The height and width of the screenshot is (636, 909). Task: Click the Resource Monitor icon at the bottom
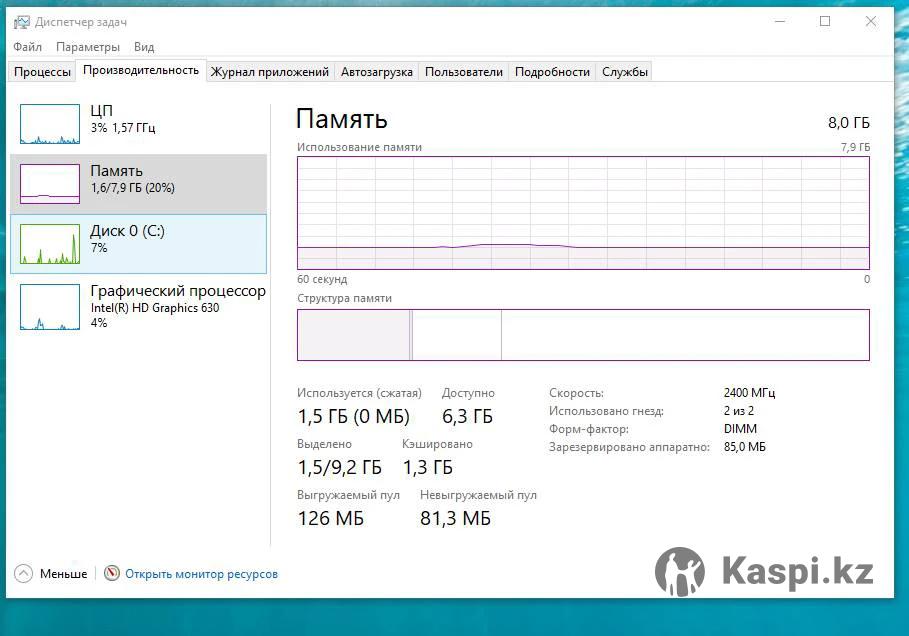pyautogui.click(x=111, y=573)
